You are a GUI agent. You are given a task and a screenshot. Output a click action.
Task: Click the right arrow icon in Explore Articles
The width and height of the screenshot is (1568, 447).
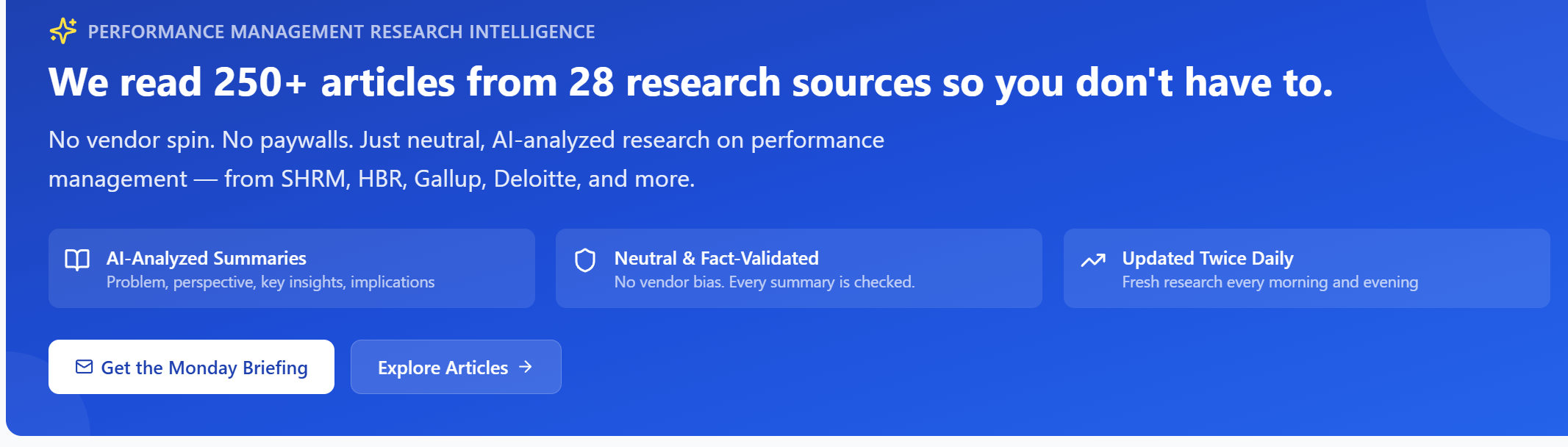[526, 366]
